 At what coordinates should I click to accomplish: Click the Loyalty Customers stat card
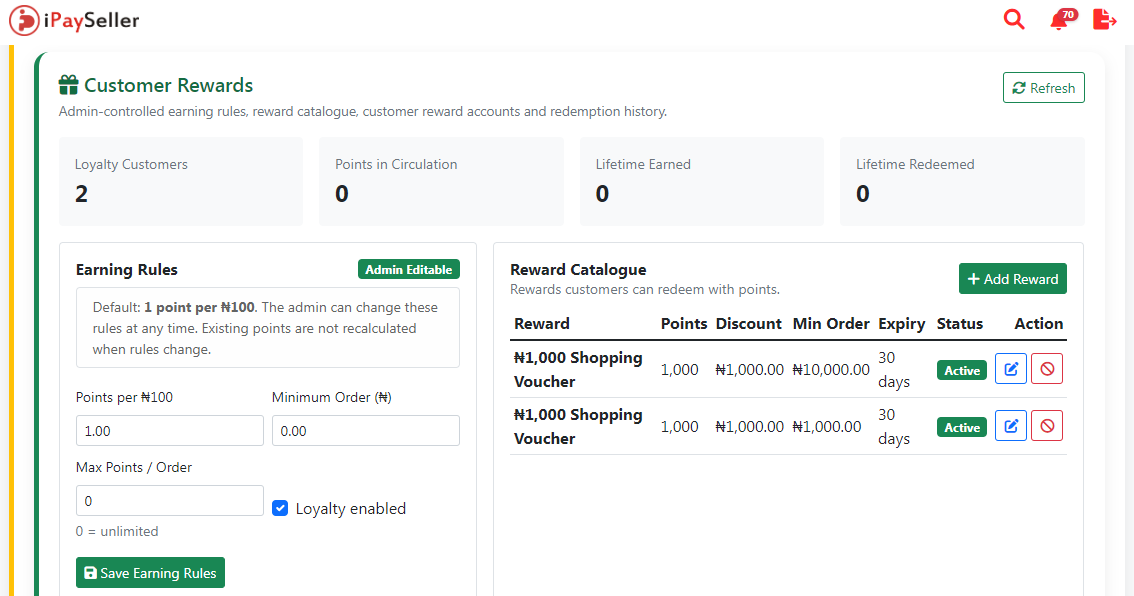[x=181, y=182]
